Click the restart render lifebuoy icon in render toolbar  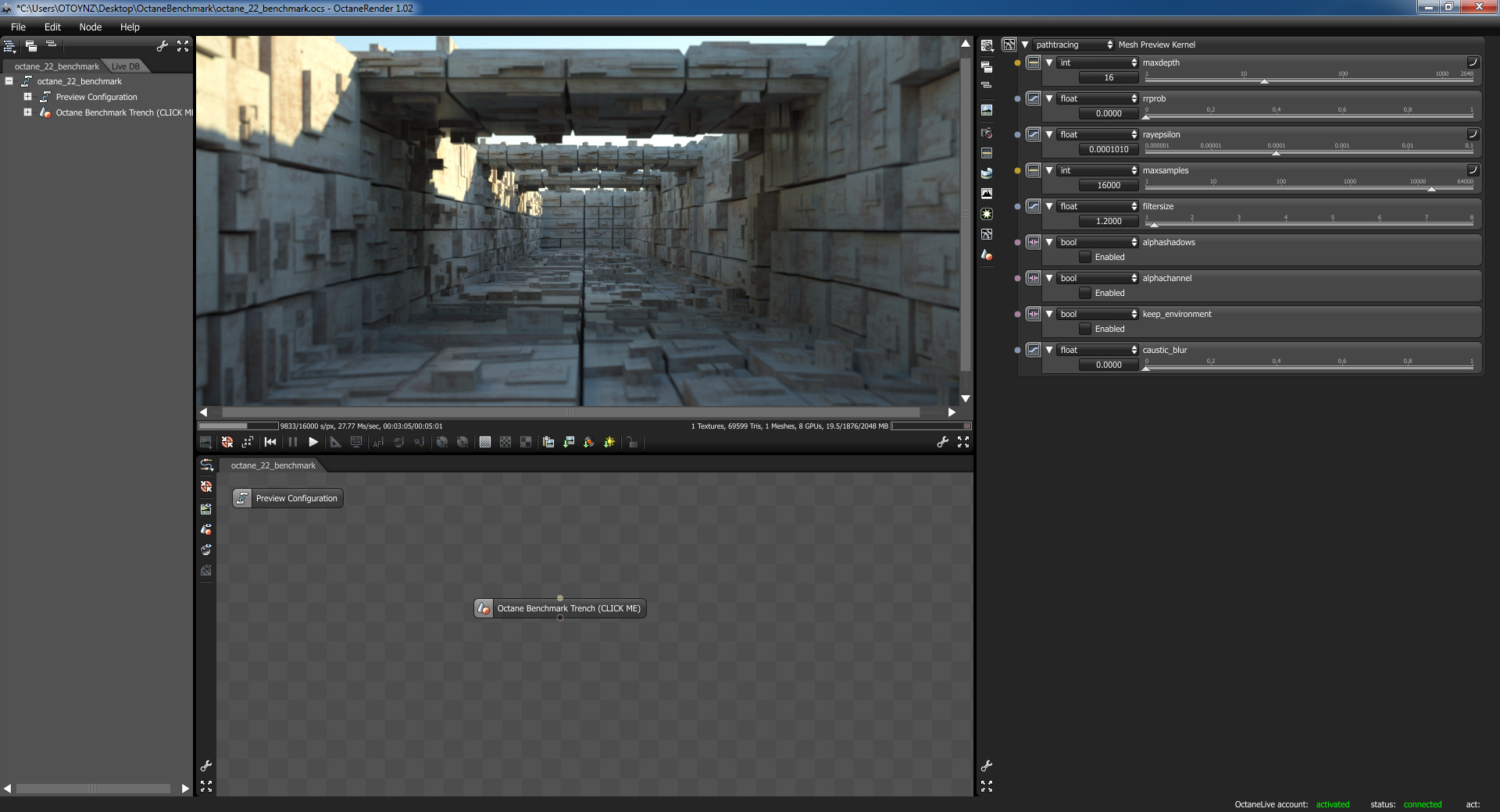(x=227, y=442)
